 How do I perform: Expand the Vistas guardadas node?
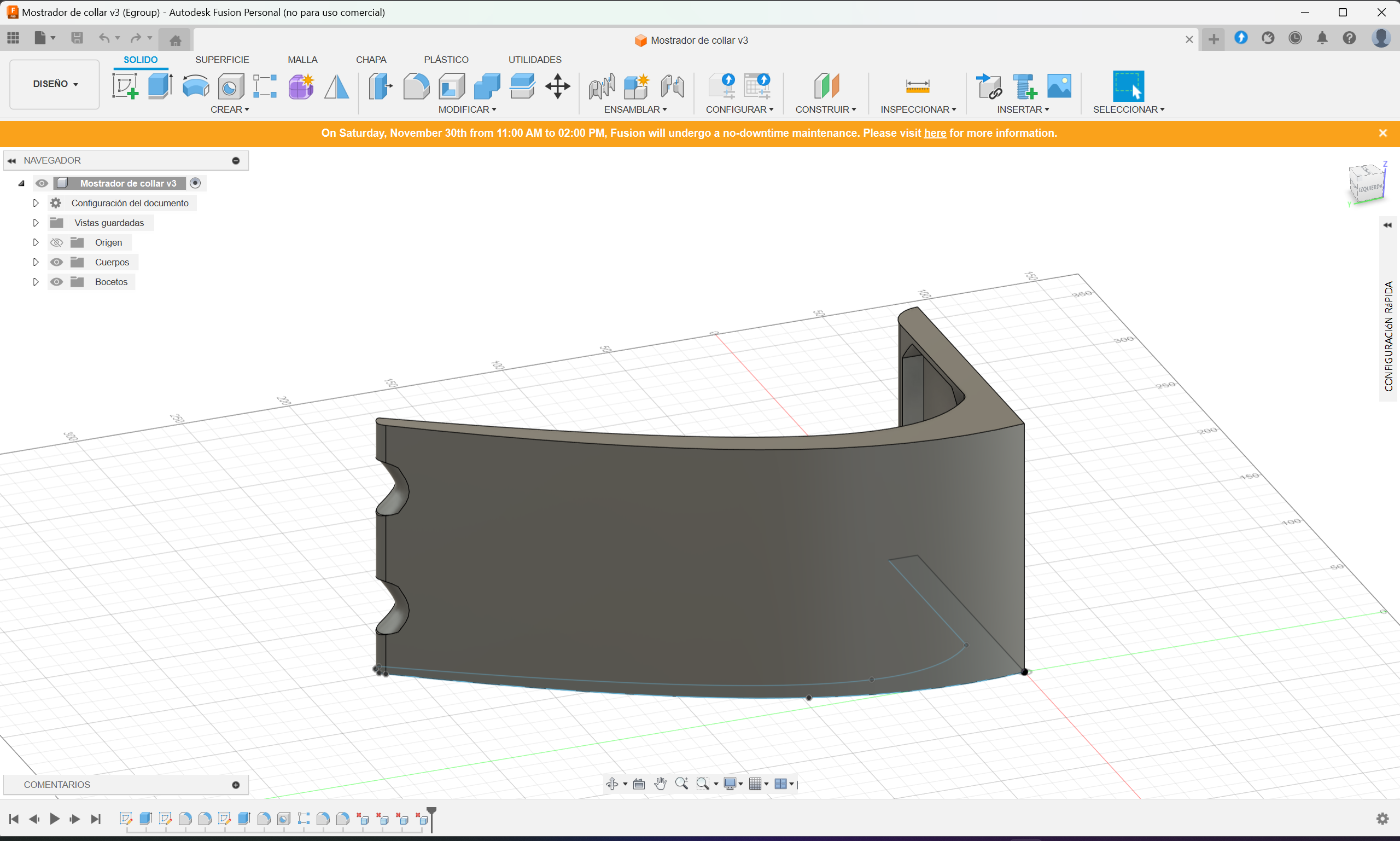pos(36,223)
